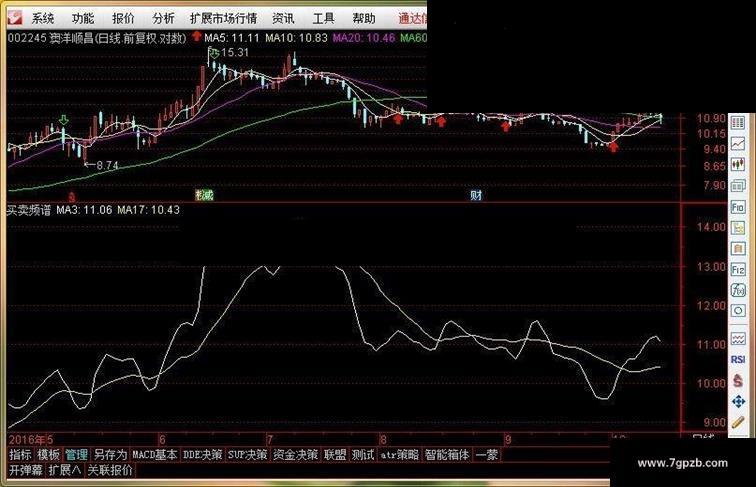756x487 pixels.
Task: Click the 关联报价 button
Action: [x=110, y=470]
